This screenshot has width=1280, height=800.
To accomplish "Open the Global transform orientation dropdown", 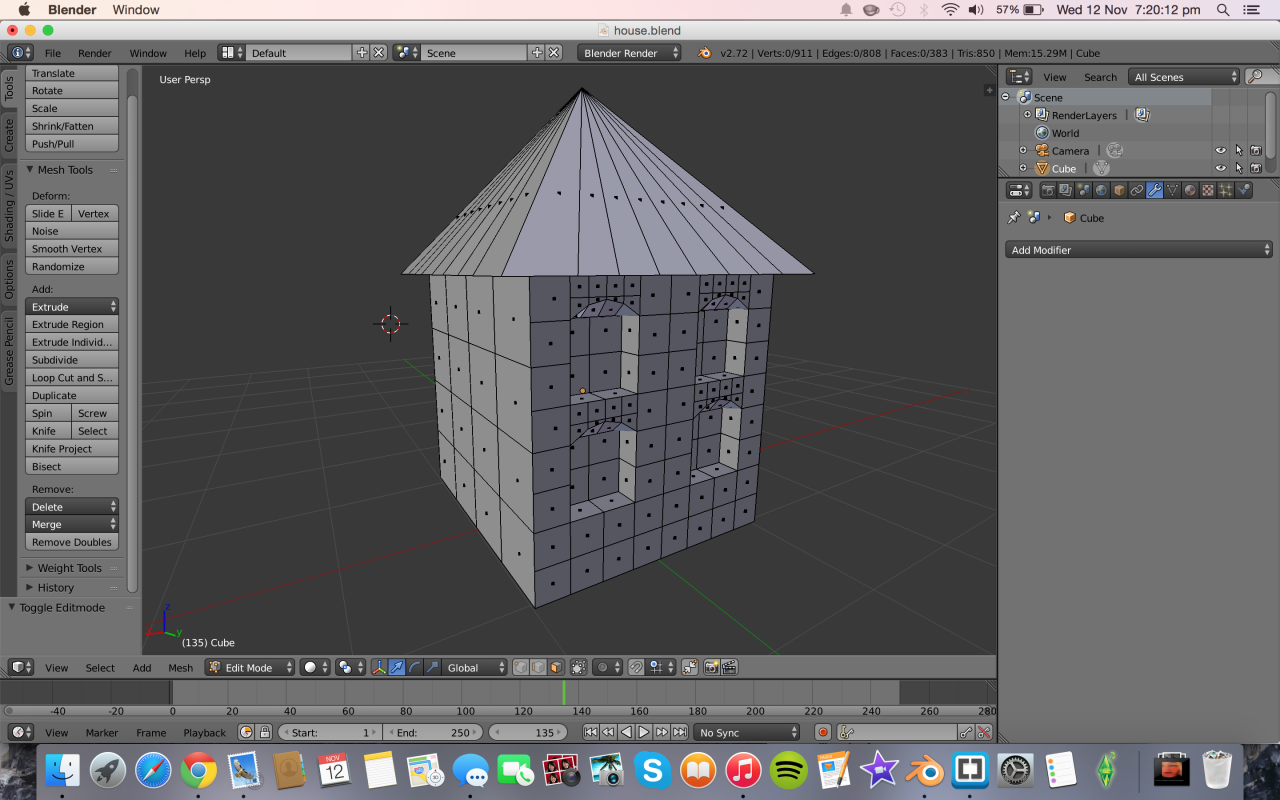I will [x=475, y=667].
